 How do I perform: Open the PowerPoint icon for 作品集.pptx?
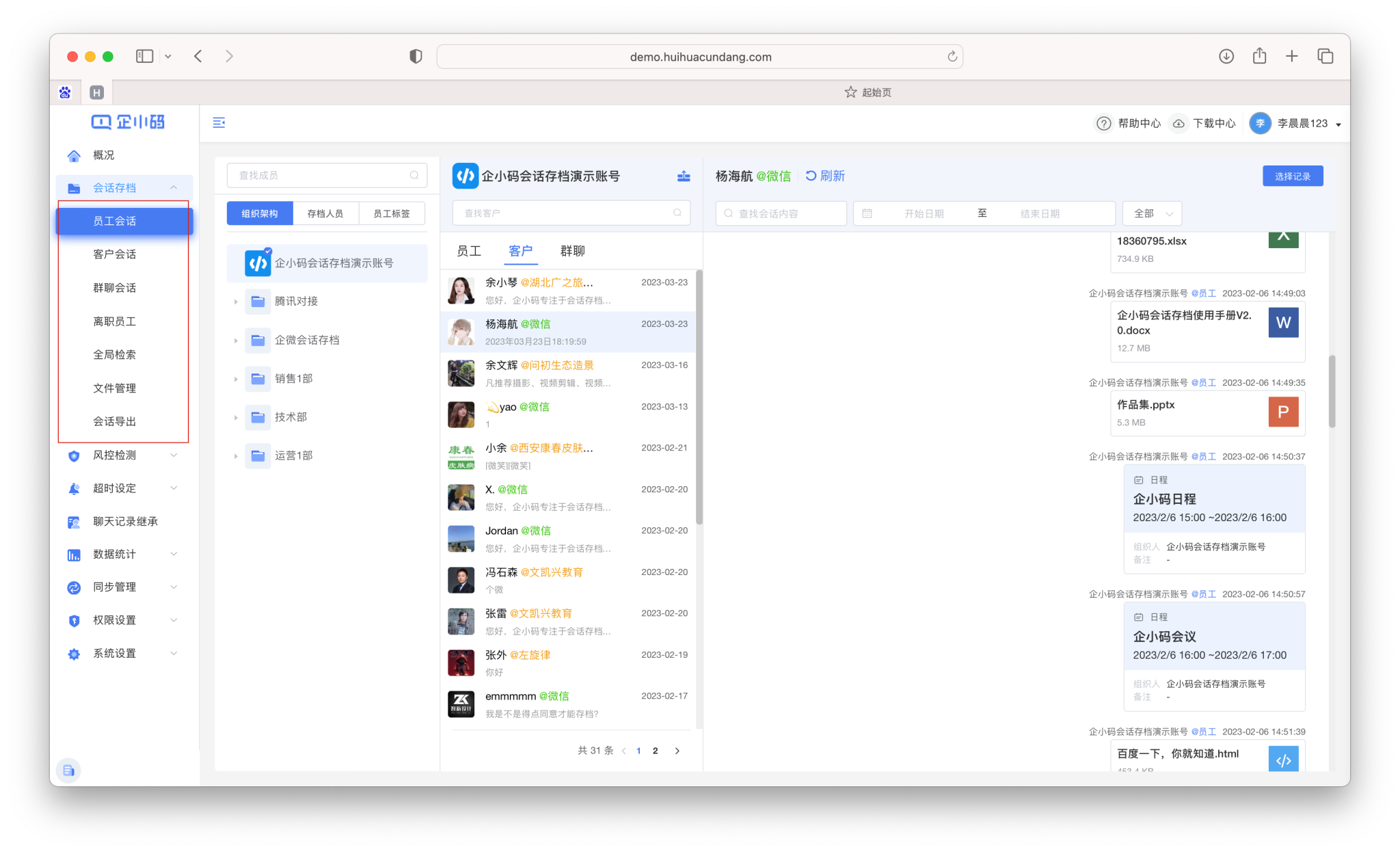click(x=1284, y=412)
